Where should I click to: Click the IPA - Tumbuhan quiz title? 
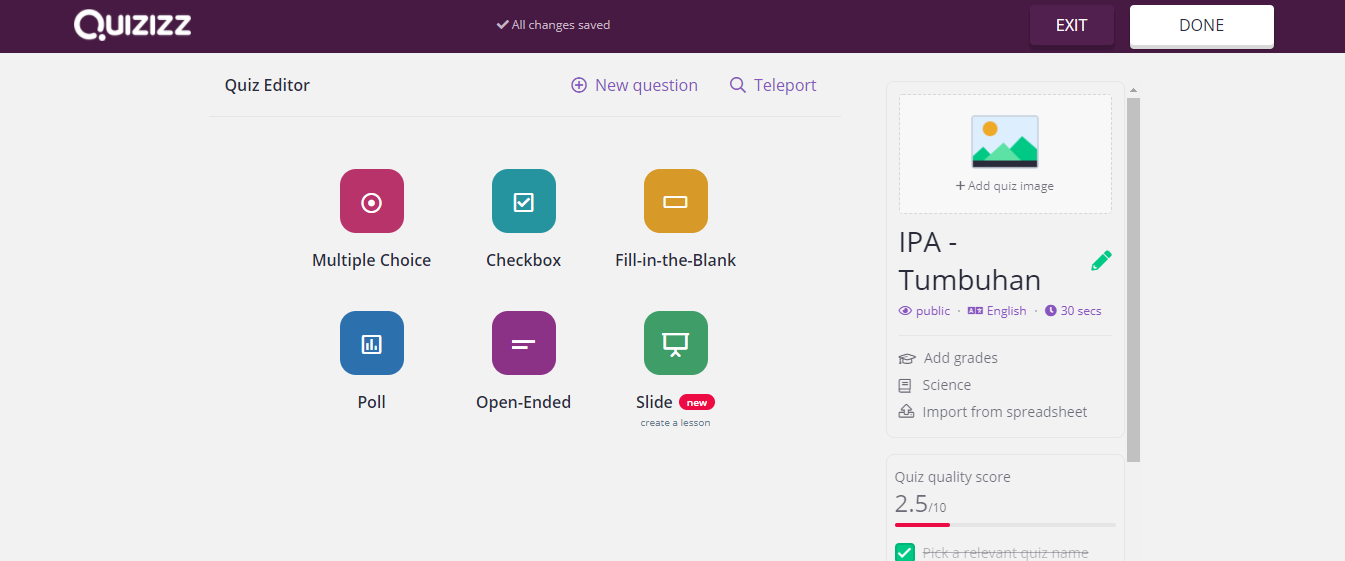click(x=969, y=261)
